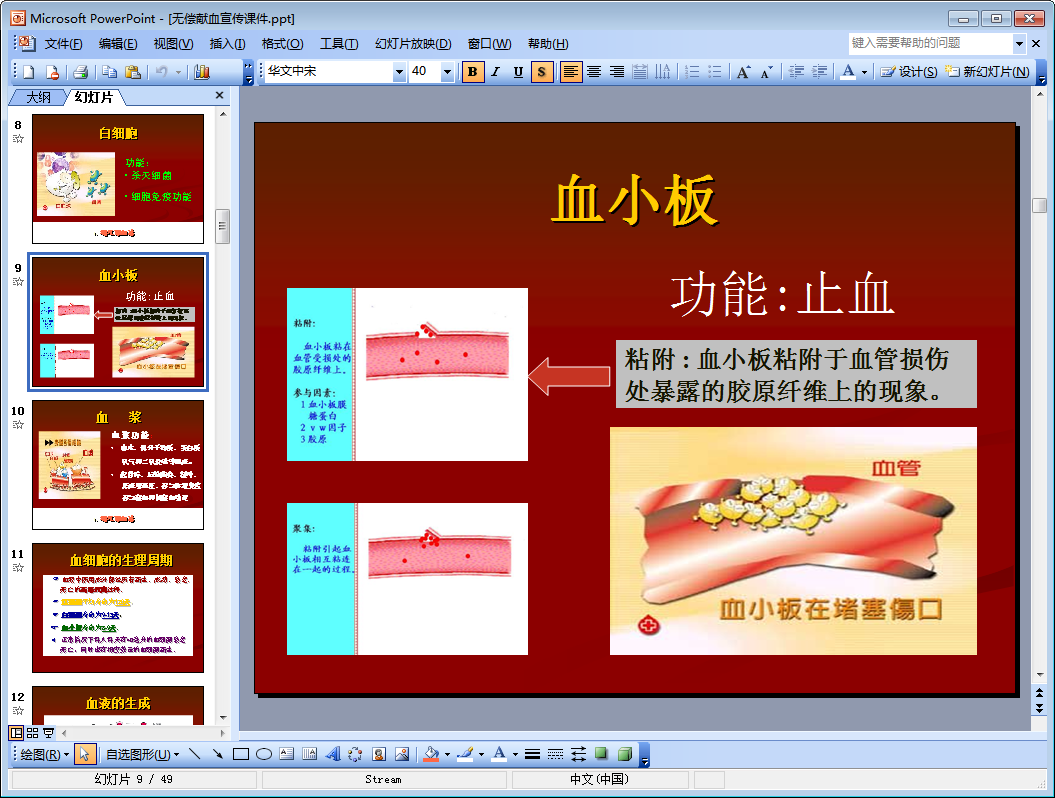
Task: Expand help question box dropdown
Action: tap(1019, 44)
